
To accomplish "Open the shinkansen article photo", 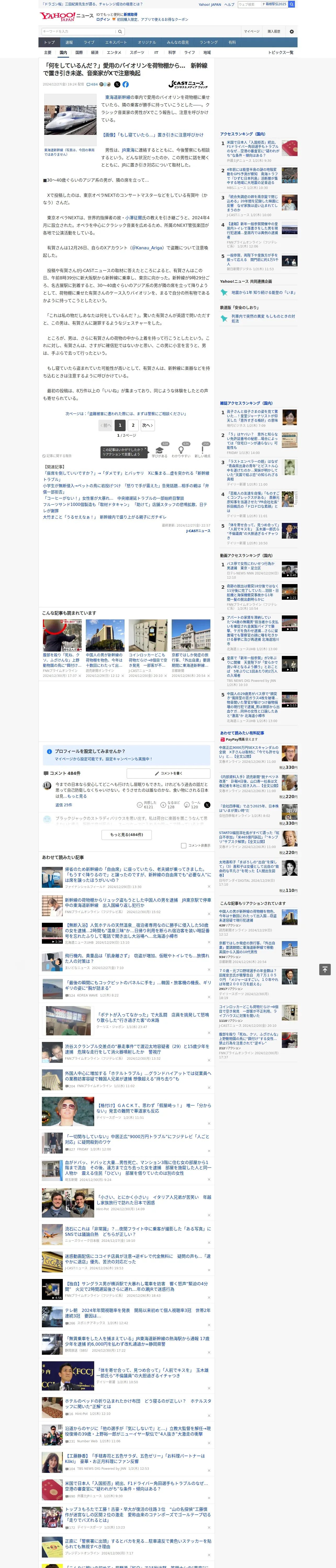I will point(70,119).
